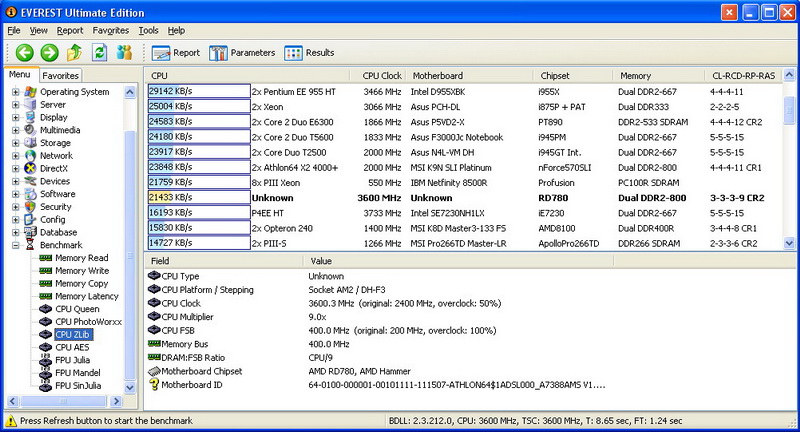
Task: Switch to the Favorites tab
Action: (x=60, y=75)
